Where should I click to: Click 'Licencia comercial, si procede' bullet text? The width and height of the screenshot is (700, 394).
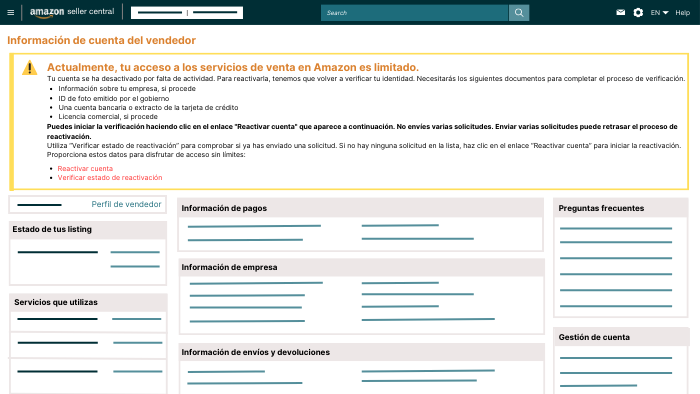pos(108,116)
